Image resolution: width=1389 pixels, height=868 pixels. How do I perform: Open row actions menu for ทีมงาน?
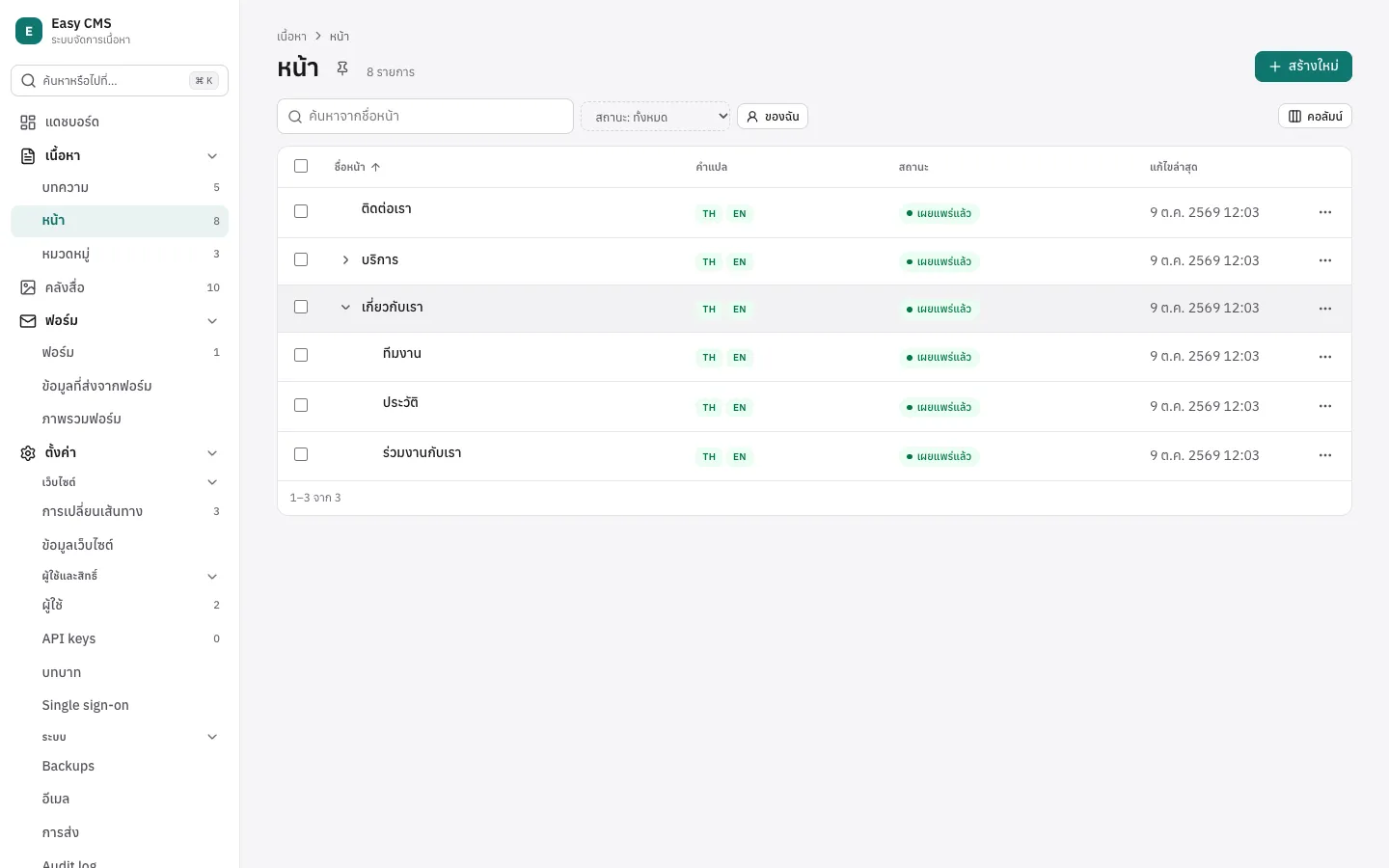coord(1325,357)
